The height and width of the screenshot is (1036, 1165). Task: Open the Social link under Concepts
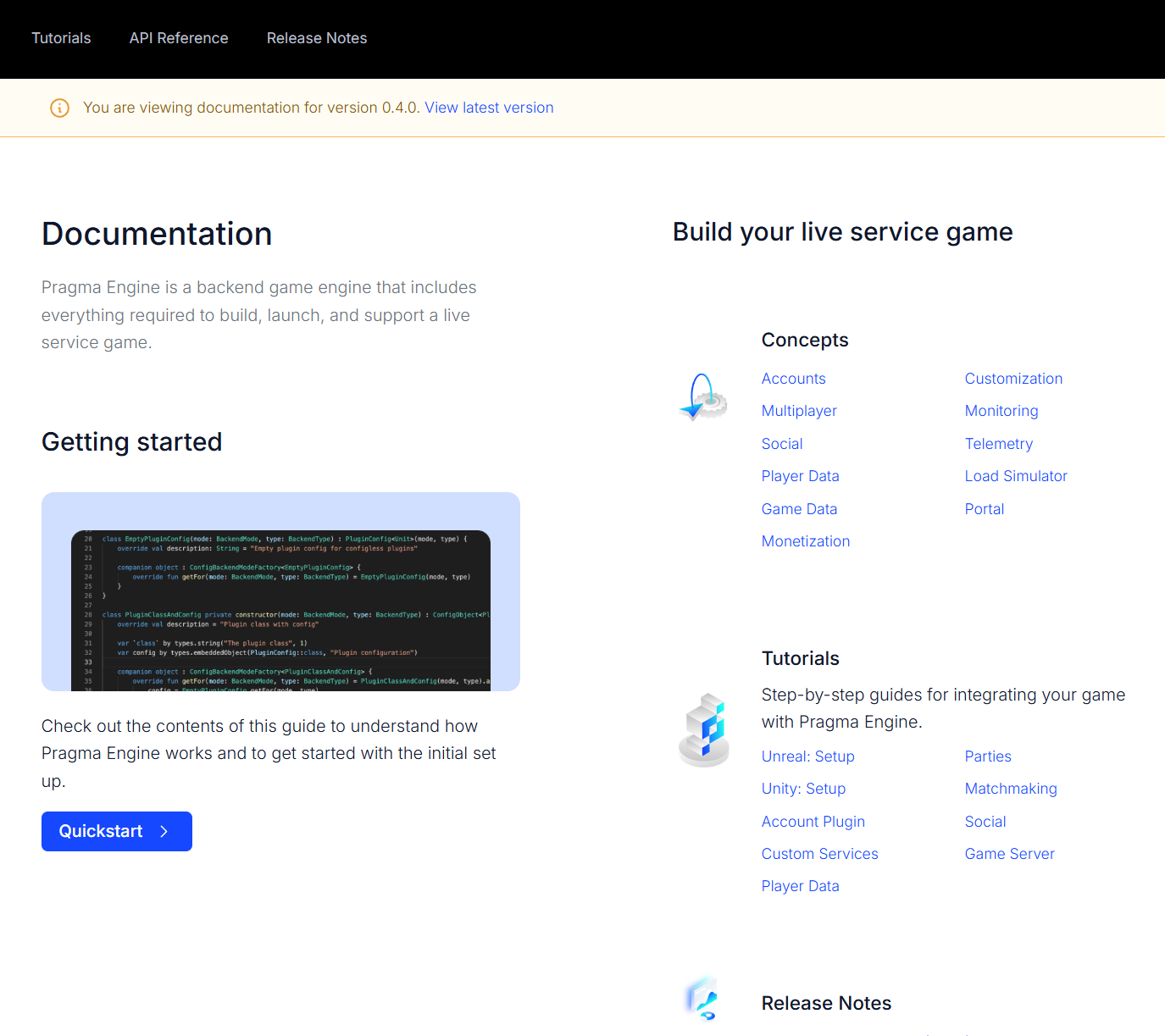[x=782, y=444]
